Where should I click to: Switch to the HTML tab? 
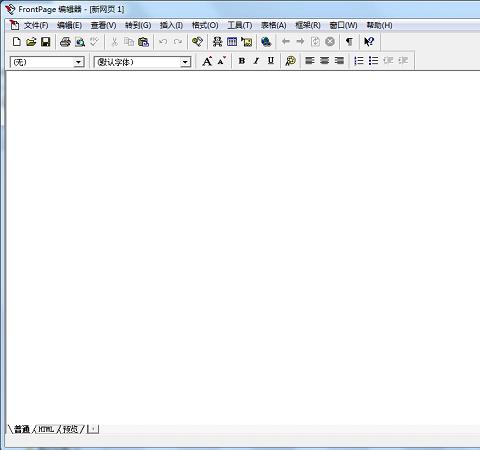coord(46,429)
